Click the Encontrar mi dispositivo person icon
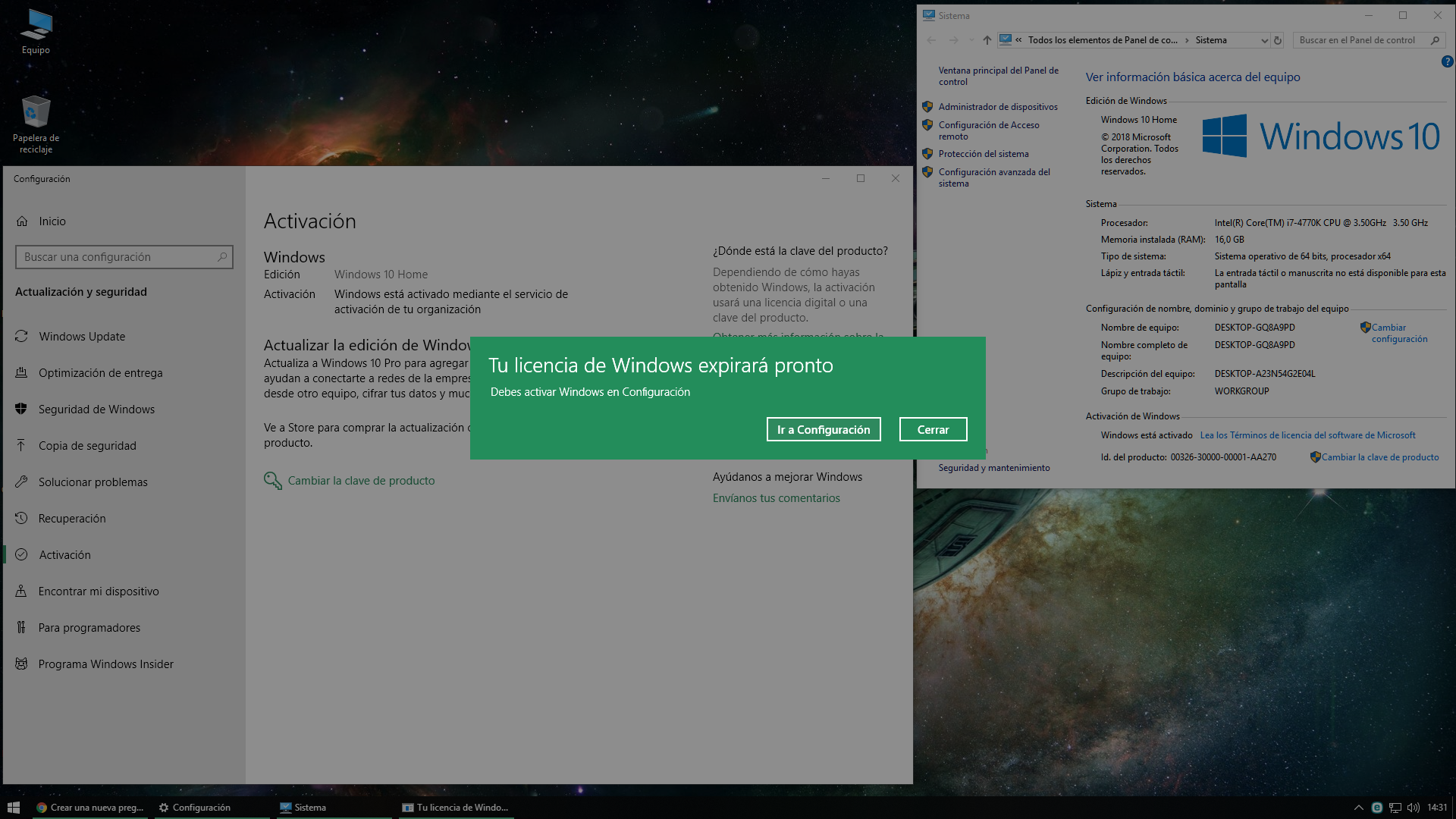1456x819 pixels. pyautogui.click(x=21, y=591)
